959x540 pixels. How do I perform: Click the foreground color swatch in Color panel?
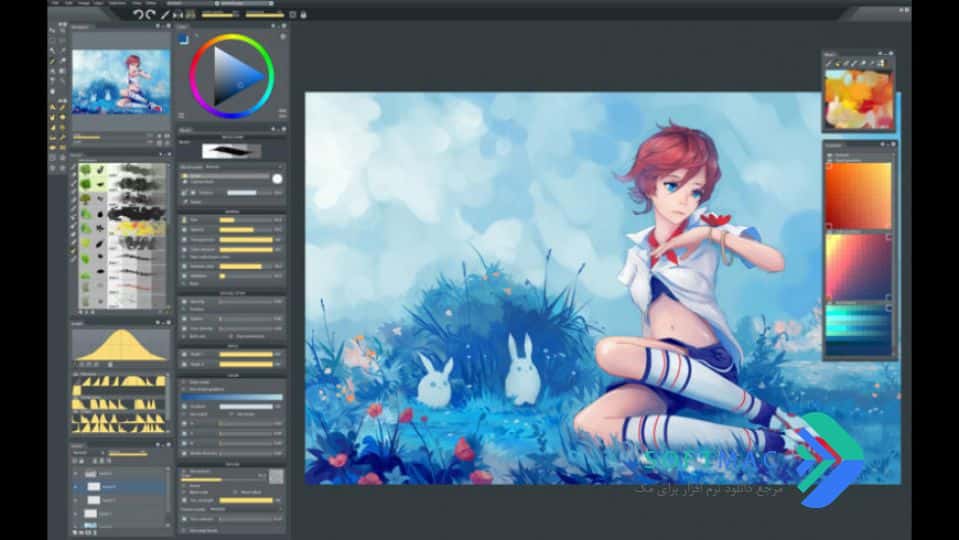coord(183,39)
